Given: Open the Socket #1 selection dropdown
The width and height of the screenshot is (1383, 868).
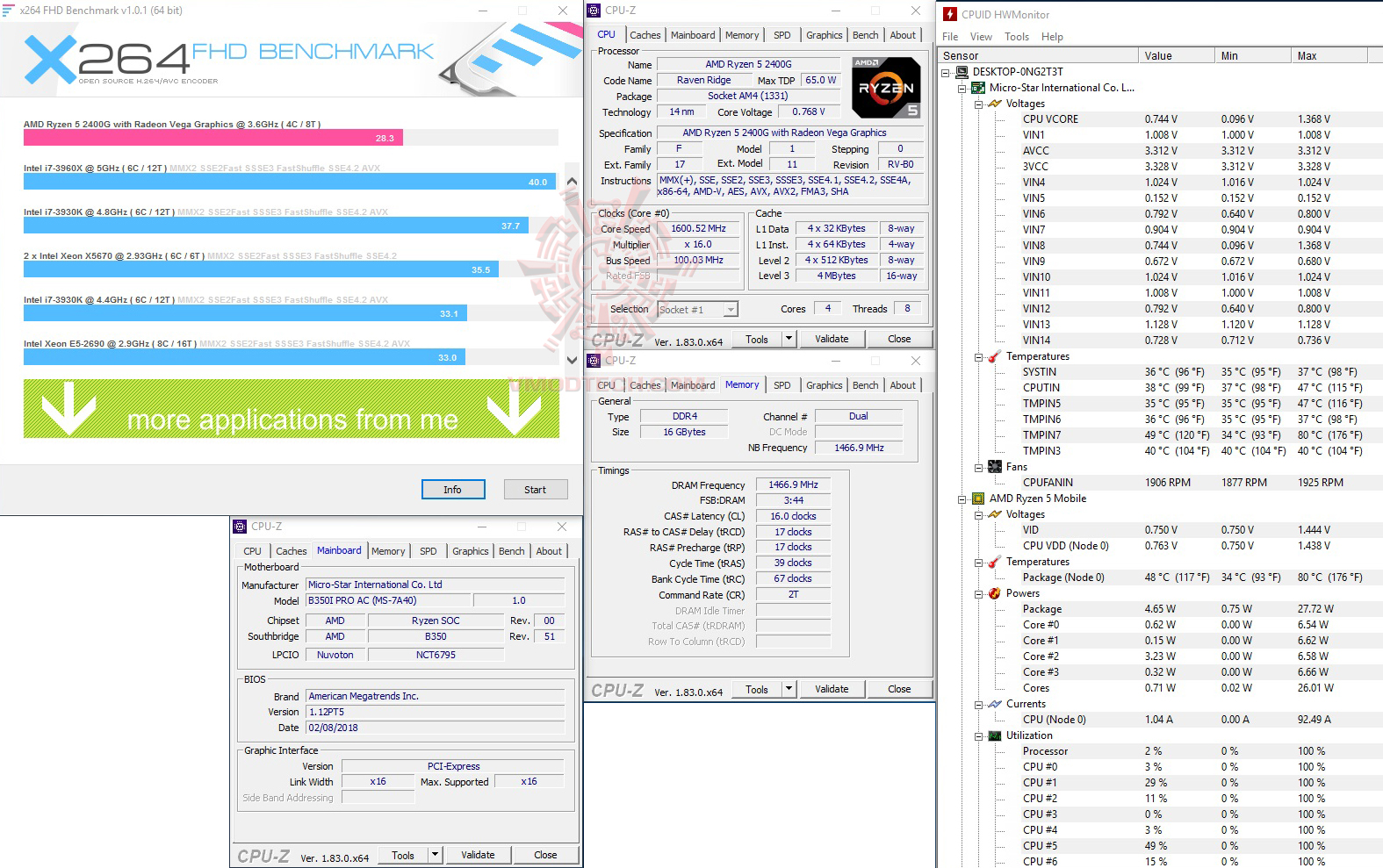Looking at the screenshot, I should [x=731, y=309].
